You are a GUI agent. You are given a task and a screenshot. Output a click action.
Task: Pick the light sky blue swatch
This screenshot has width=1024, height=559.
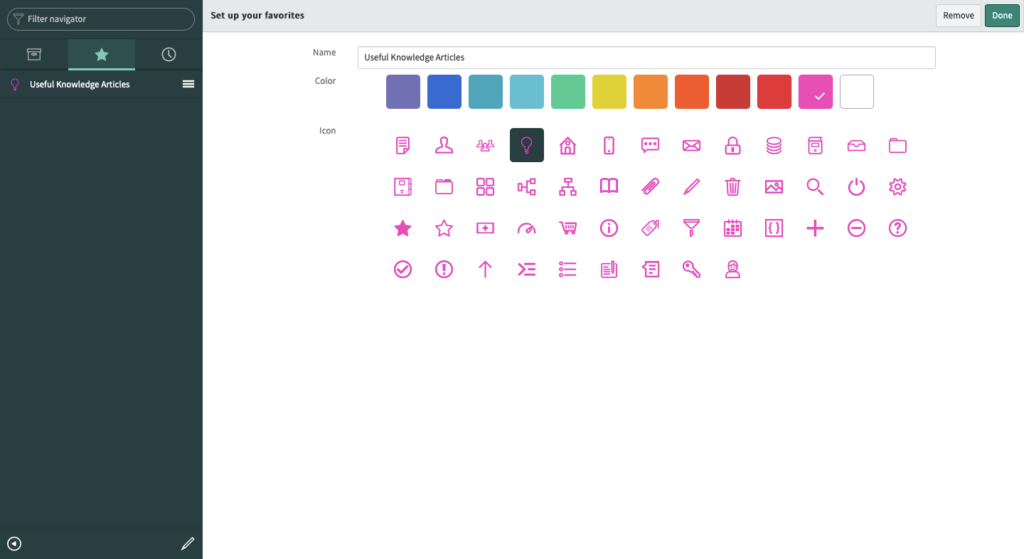pos(526,91)
